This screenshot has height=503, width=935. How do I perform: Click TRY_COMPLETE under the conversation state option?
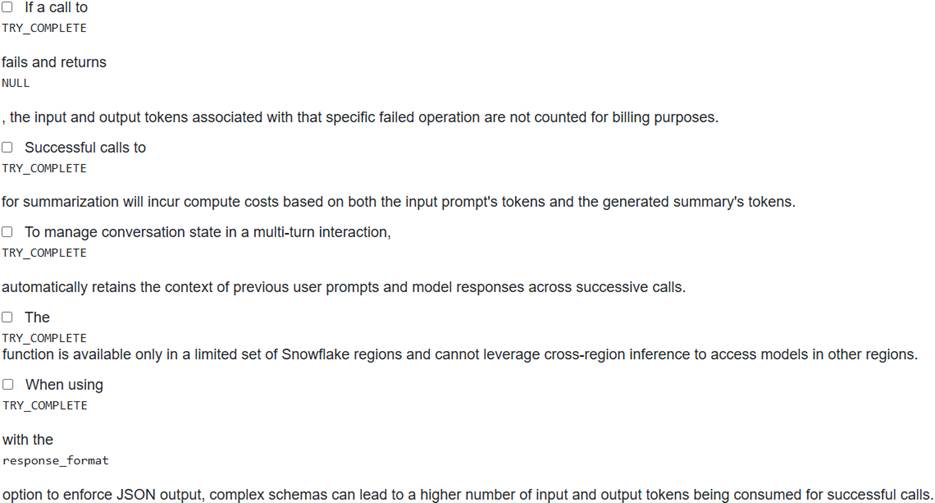tap(44, 253)
